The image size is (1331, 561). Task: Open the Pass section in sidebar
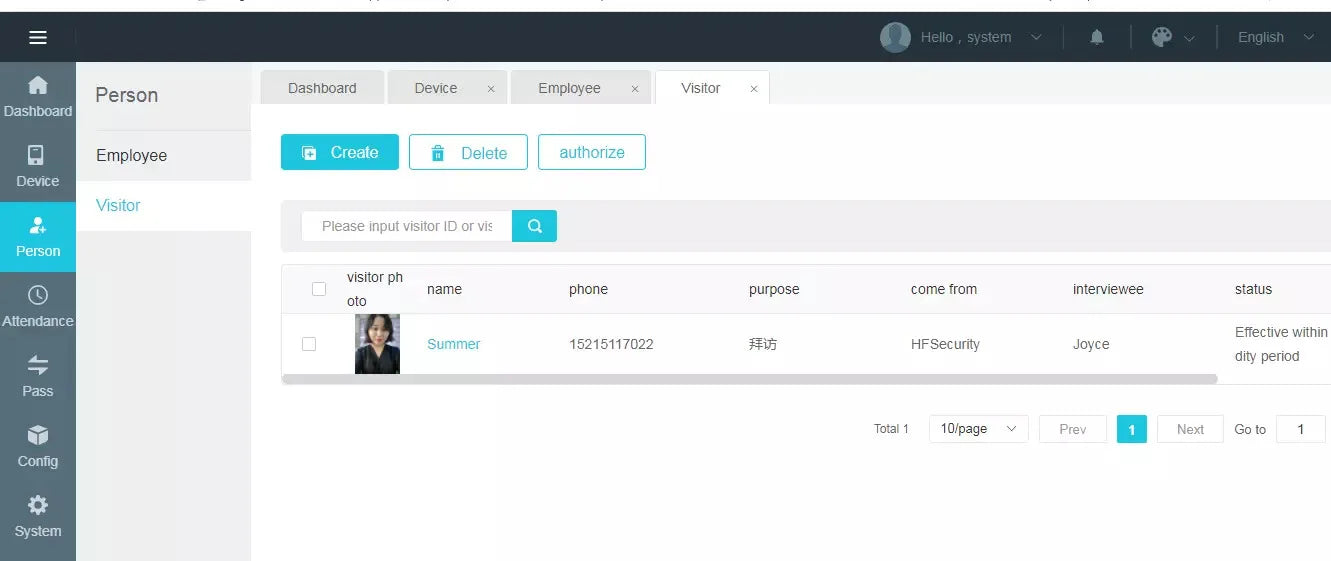[38, 376]
